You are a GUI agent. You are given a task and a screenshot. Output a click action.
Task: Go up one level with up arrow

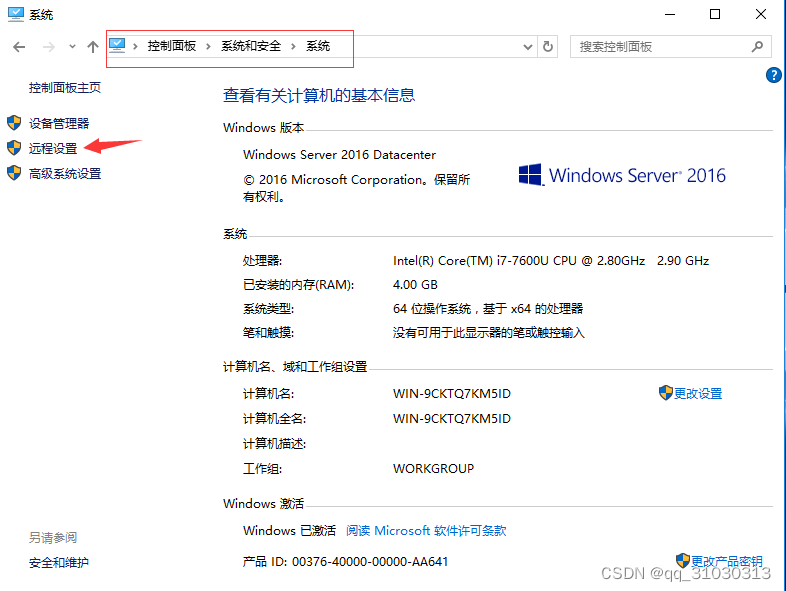coord(93,47)
